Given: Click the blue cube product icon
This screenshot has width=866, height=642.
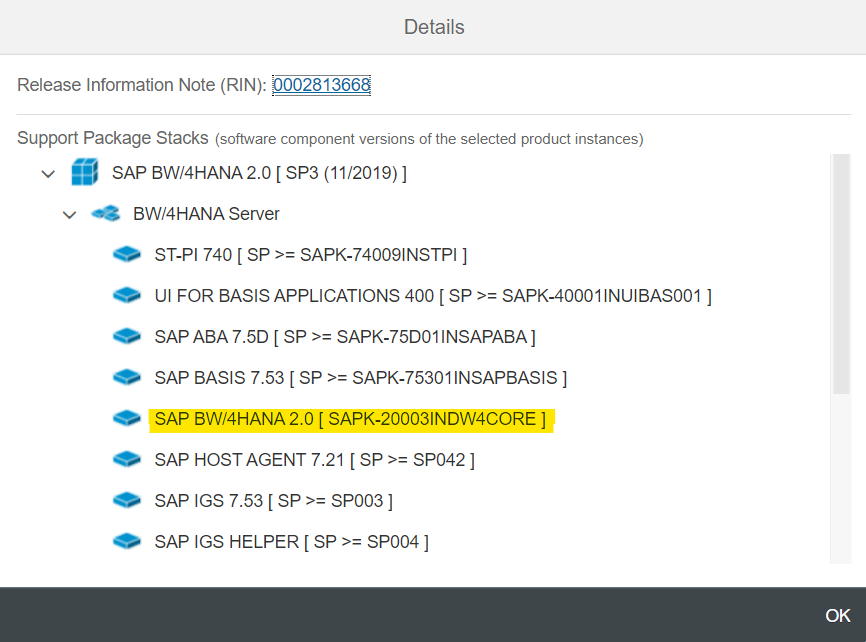Looking at the screenshot, I should tap(85, 172).
